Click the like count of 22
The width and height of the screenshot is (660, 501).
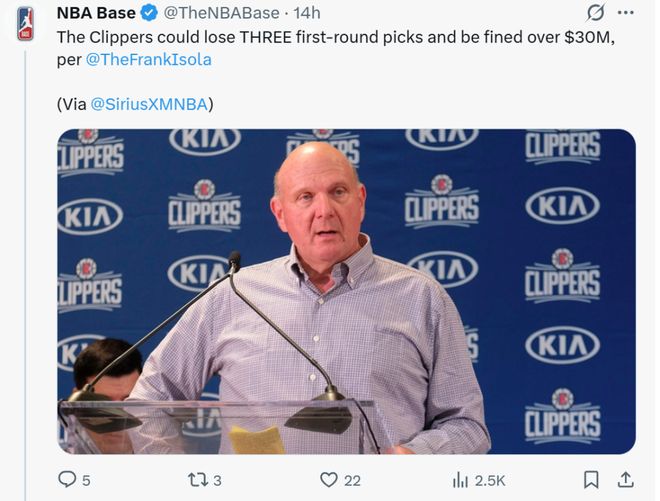[x=352, y=481]
